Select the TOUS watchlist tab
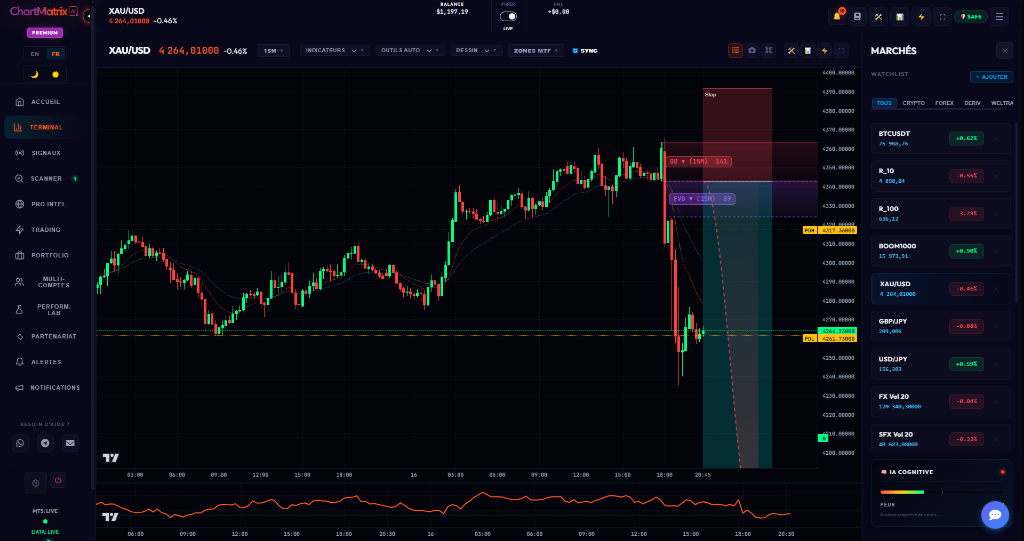The height and width of the screenshot is (541, 1024). (884, 103)
